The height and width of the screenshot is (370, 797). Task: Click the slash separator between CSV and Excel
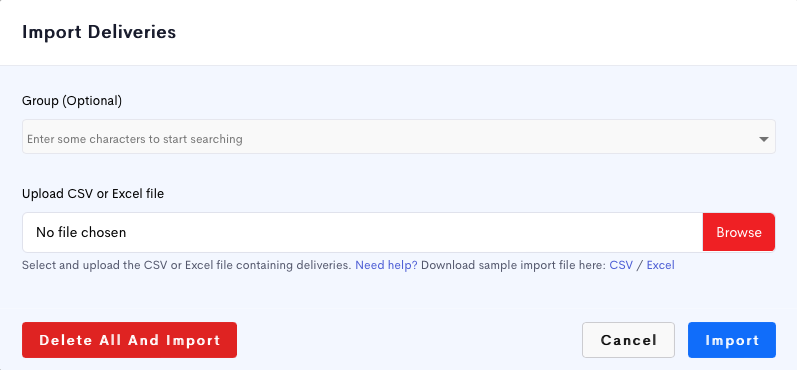pyautogui.click(x=639, y=265)
